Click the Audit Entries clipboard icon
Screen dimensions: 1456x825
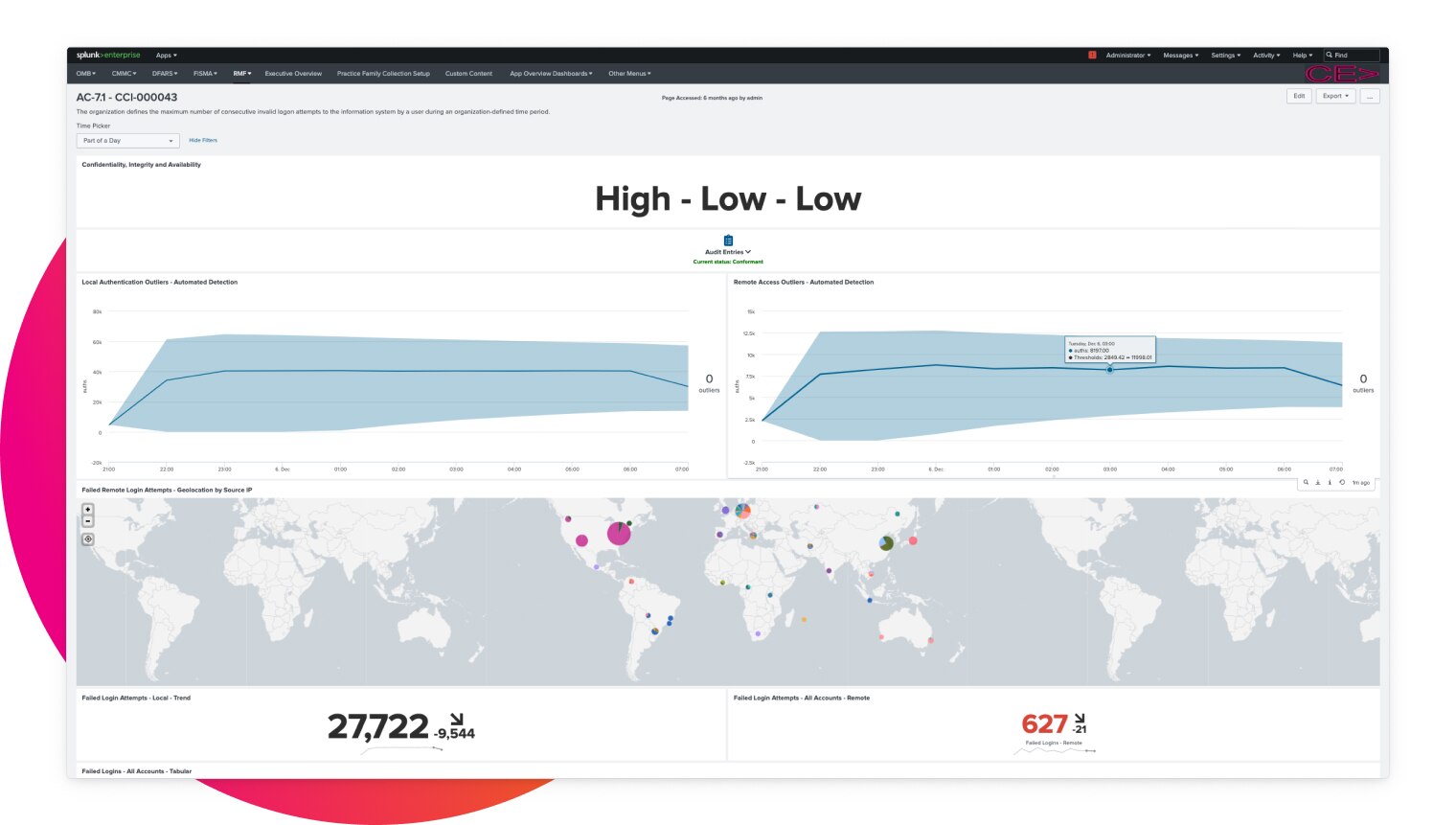click(x=728, y=241)
